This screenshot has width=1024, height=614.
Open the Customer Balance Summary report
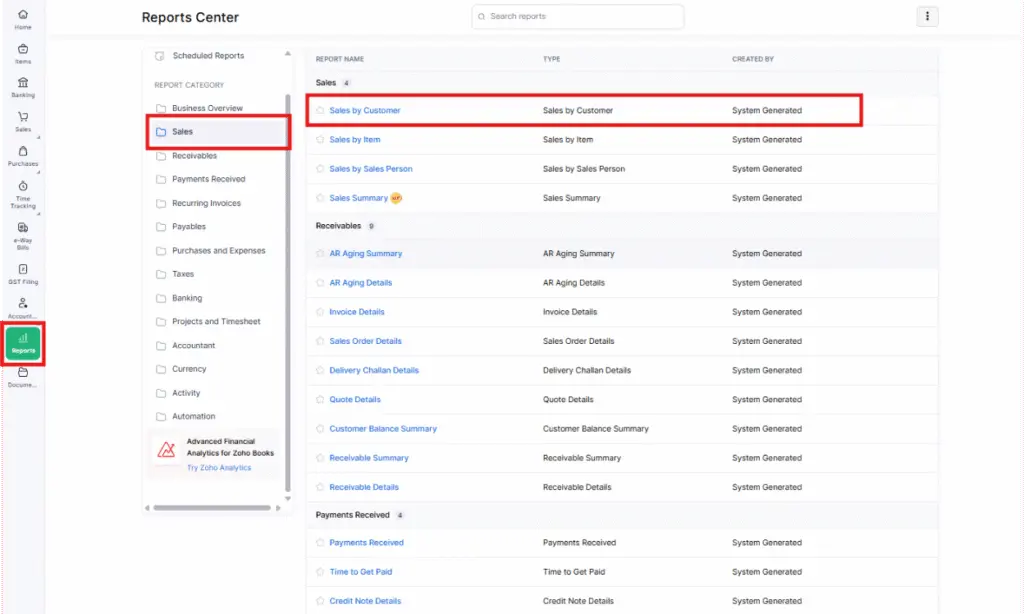pyautogui.click(x=383, y=428)
